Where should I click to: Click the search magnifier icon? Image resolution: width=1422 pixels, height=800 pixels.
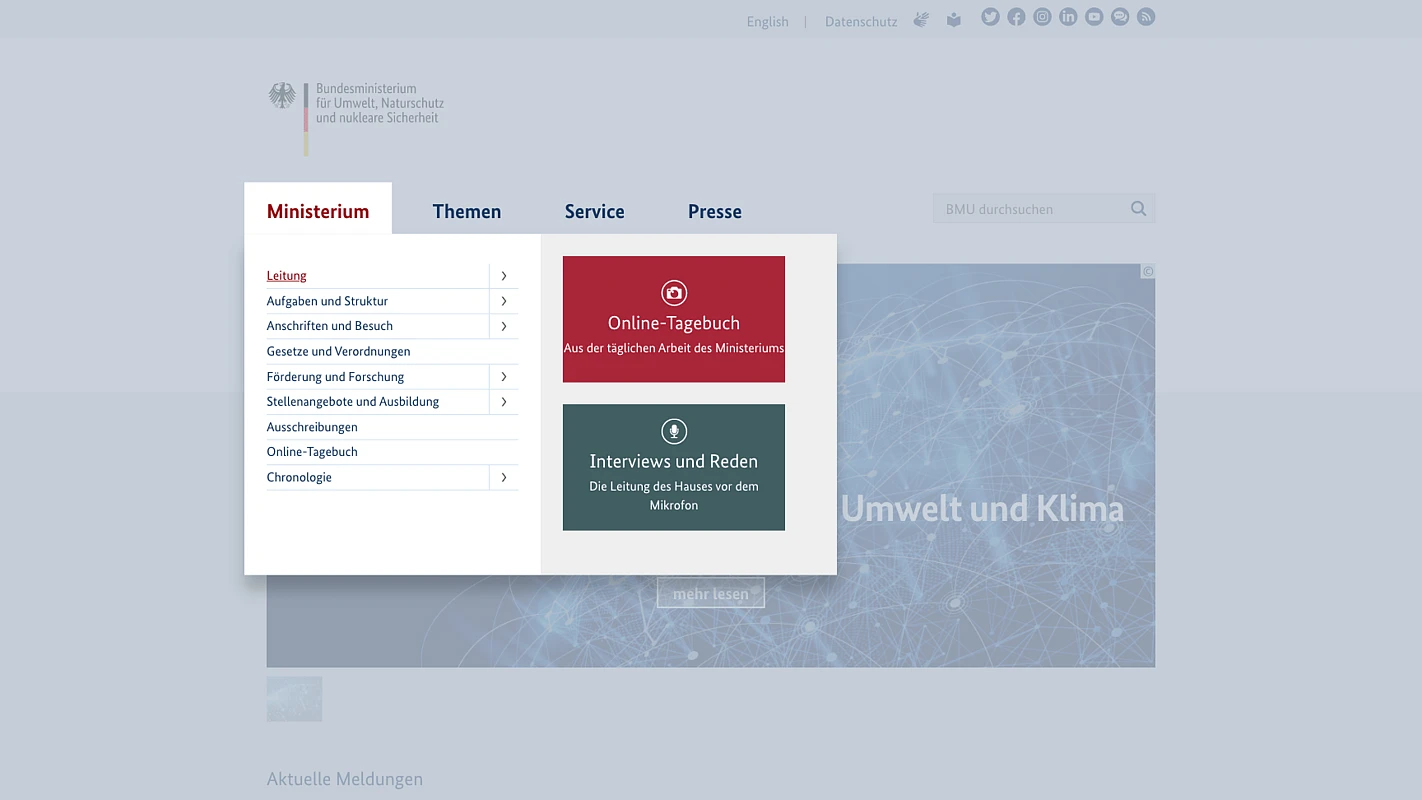tap(1138, 209)
